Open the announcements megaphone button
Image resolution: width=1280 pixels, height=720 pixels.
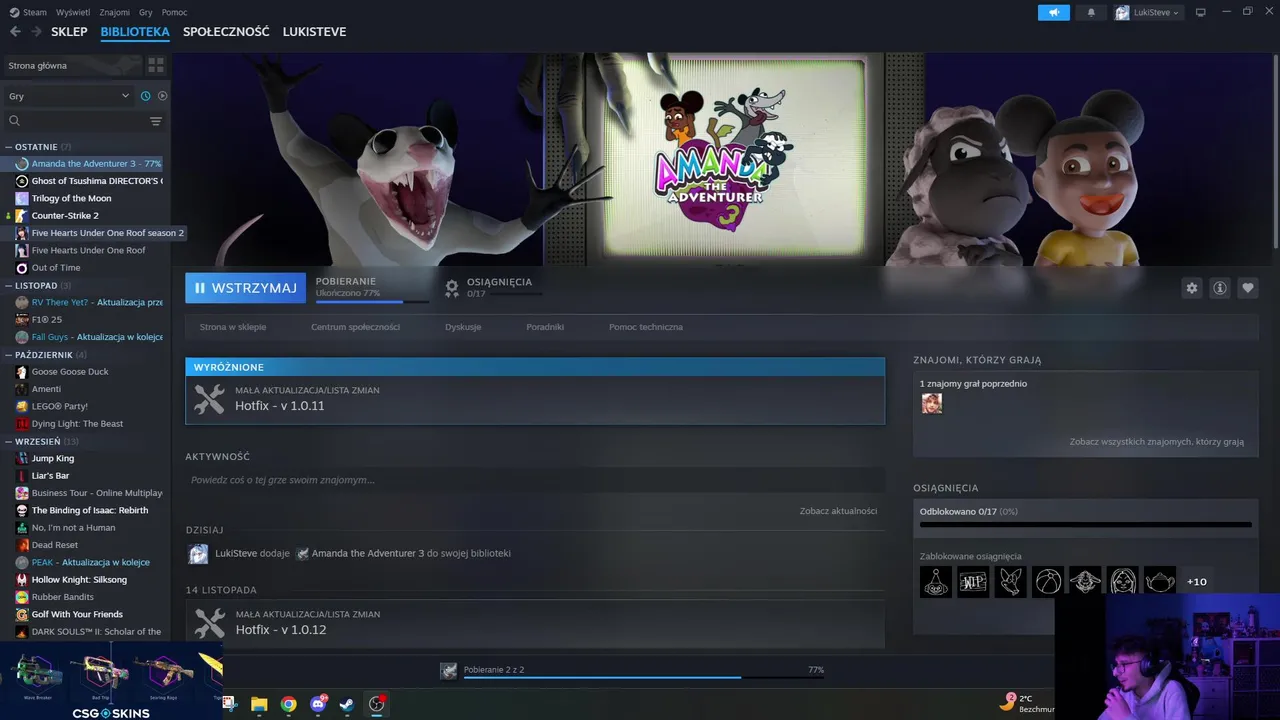tap(1054, 12)
